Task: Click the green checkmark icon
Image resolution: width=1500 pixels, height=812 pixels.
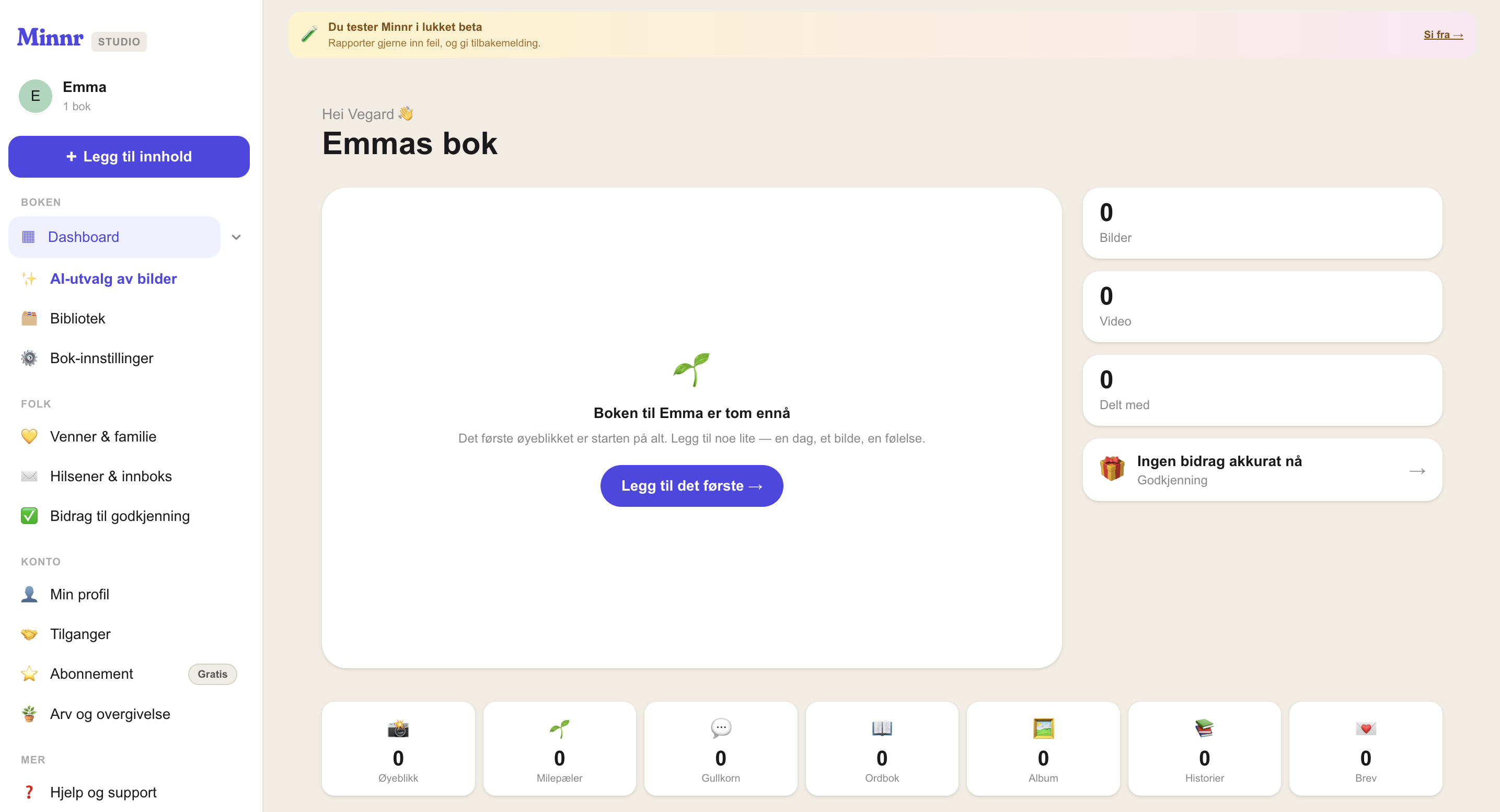Action: [29, 516]
